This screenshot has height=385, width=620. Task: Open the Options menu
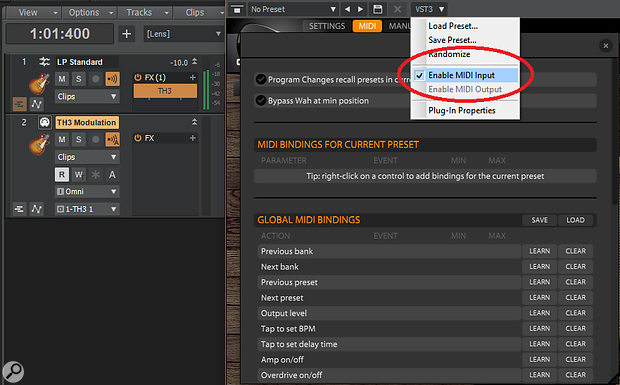click(91, 13)
